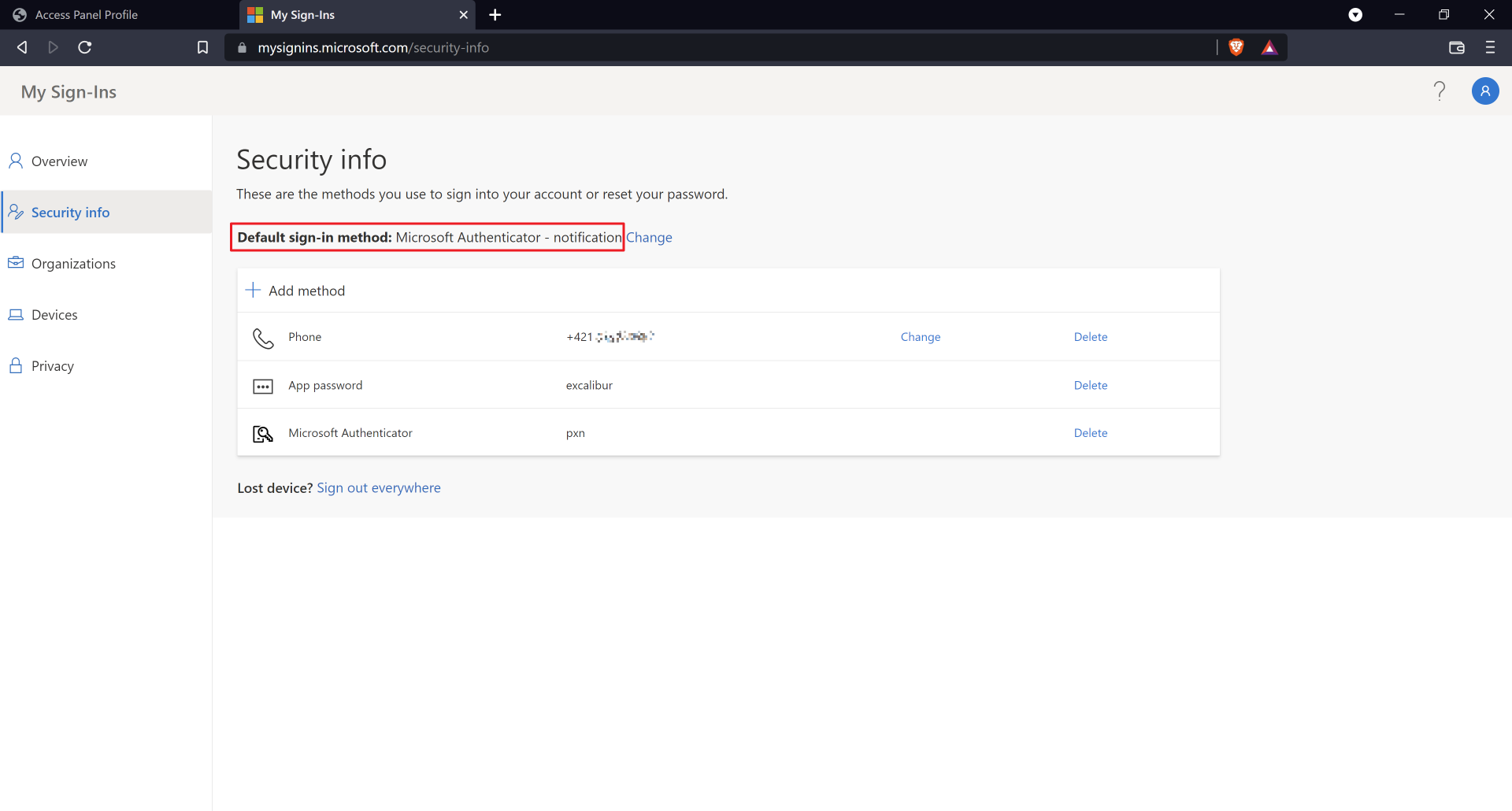This screenshot has width=1512, height=811.
Task: Bookmark this page with bookmark icon
Action: (x=202, y=47)
